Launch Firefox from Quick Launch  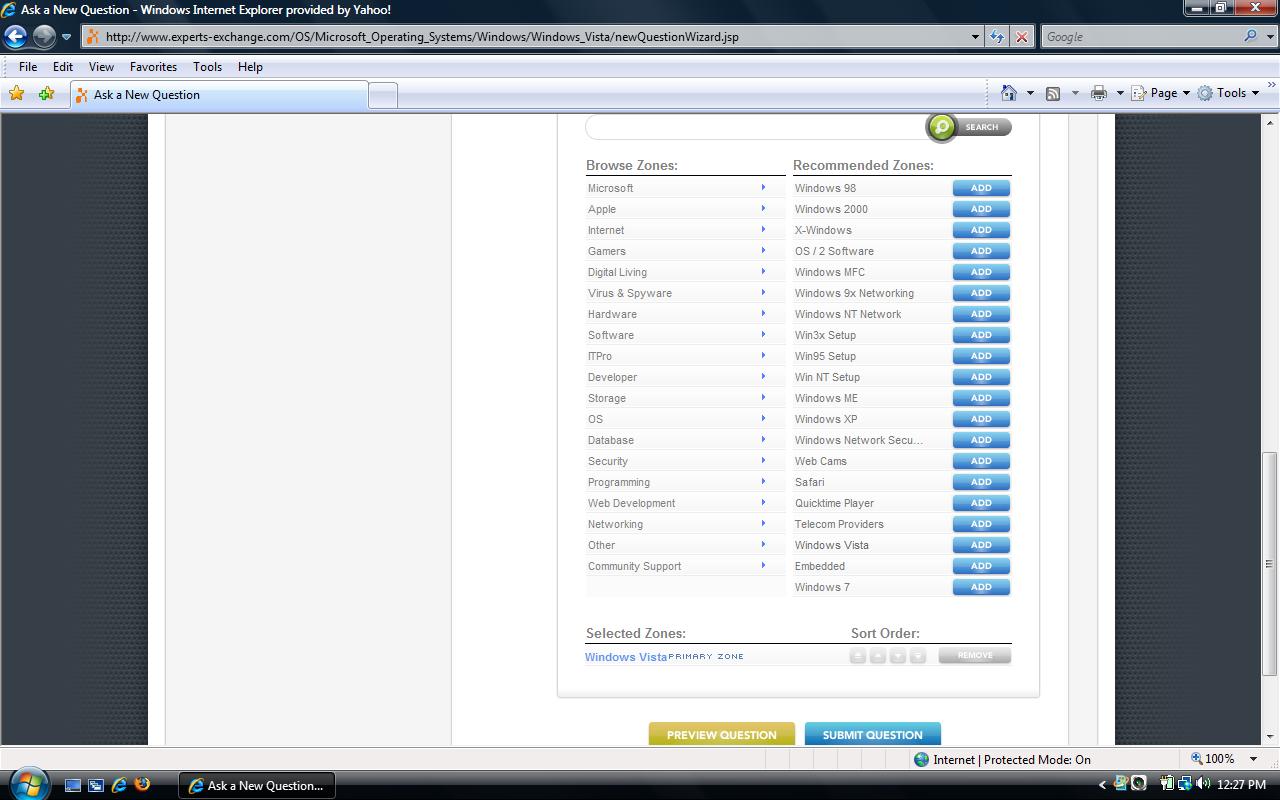142,784
